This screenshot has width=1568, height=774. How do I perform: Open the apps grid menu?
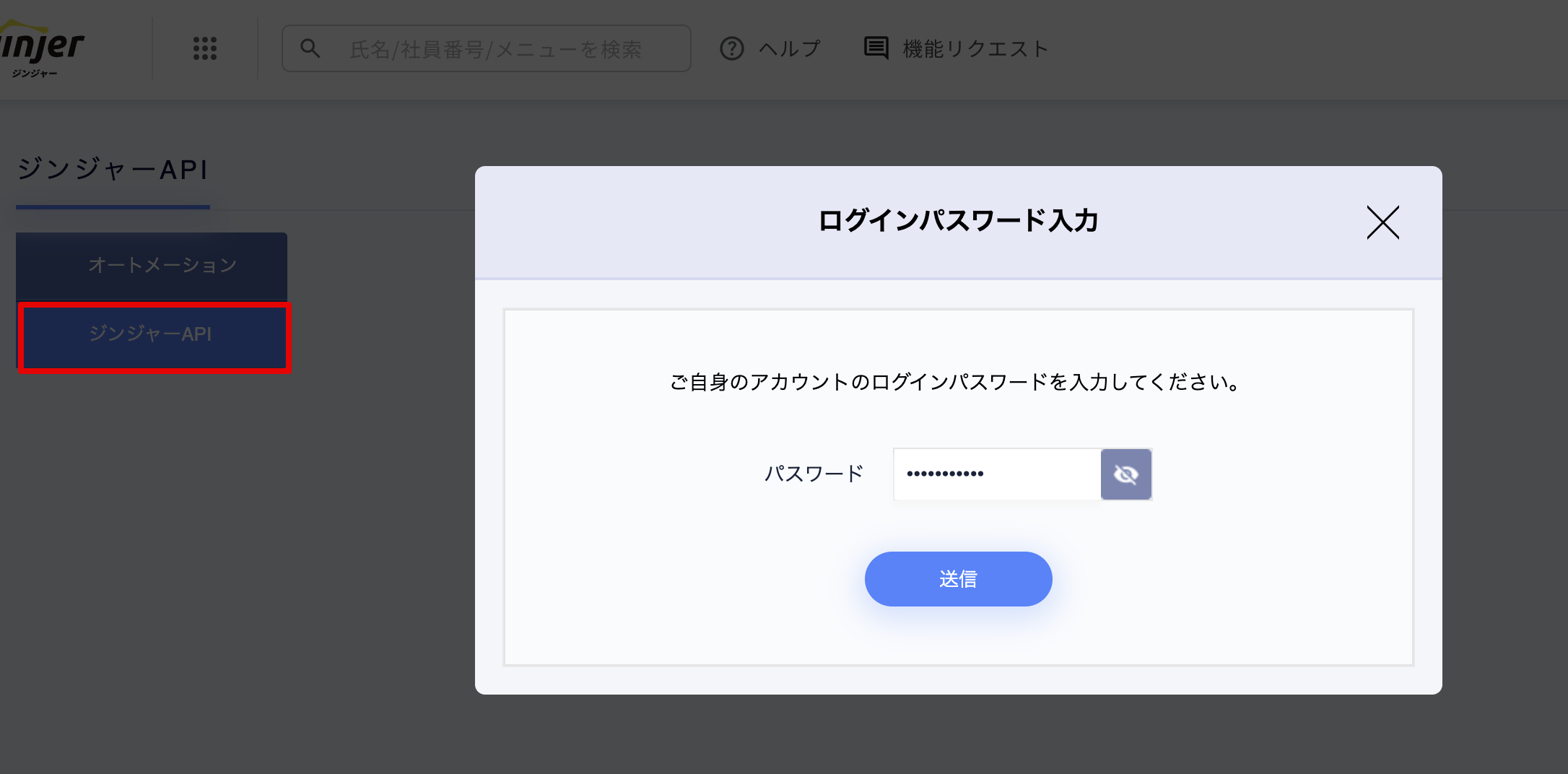[205, 49]
